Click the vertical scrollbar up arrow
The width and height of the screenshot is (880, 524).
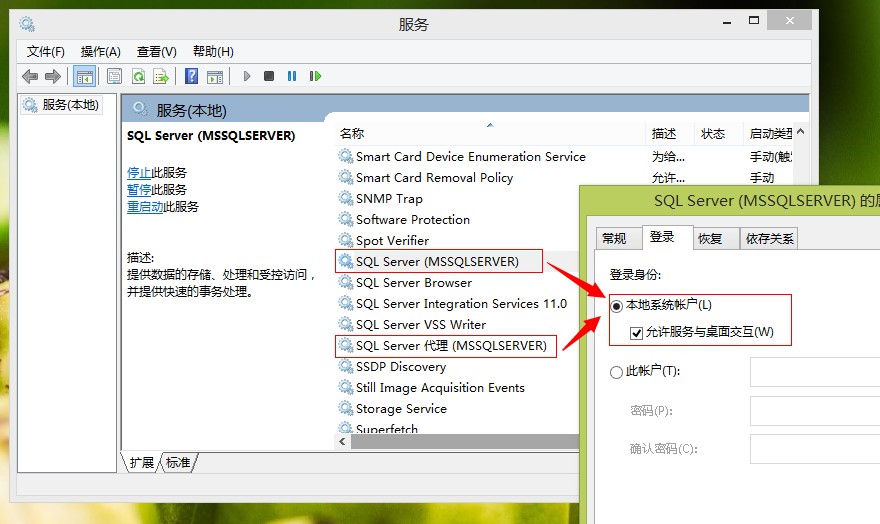point(800,132)
